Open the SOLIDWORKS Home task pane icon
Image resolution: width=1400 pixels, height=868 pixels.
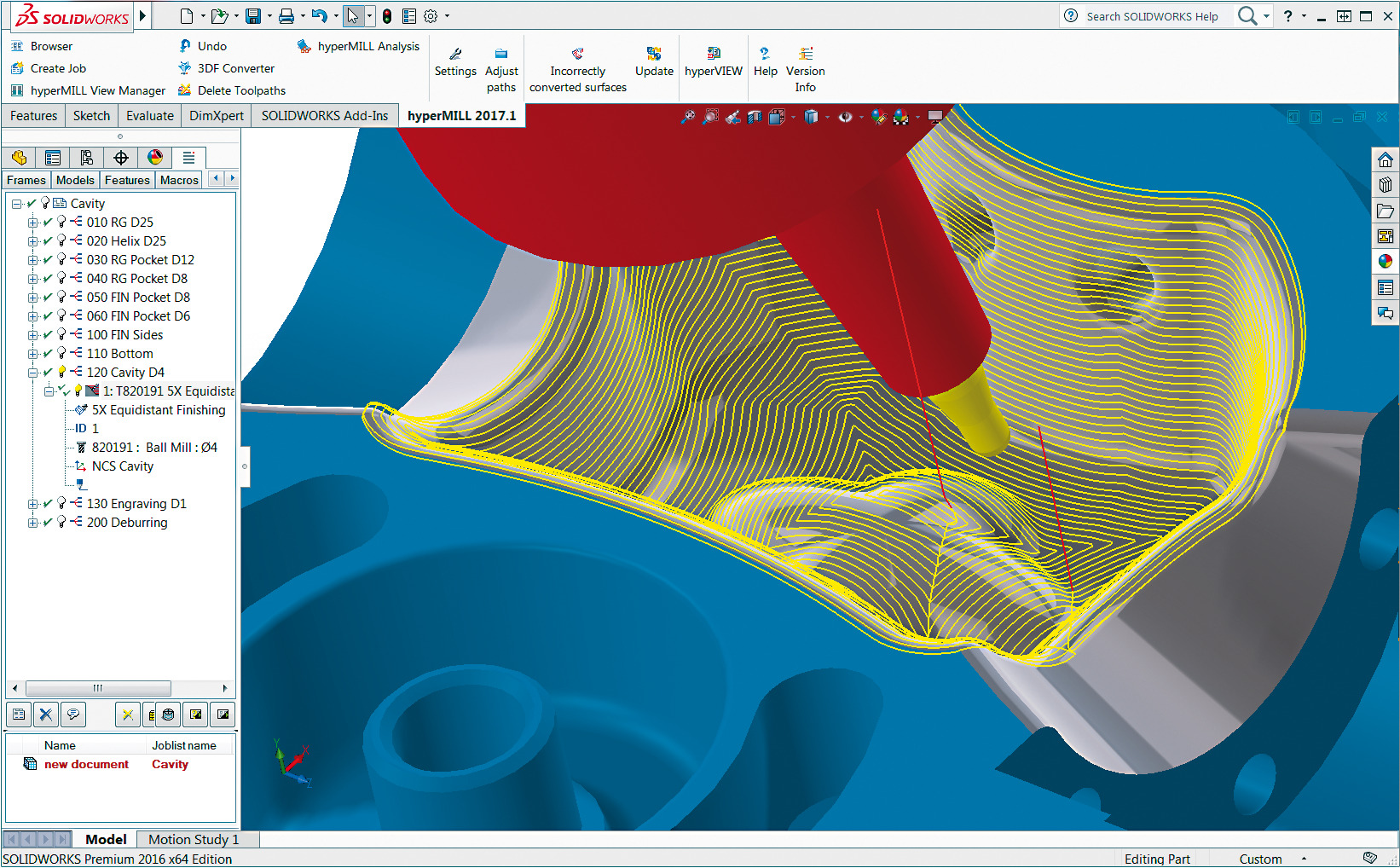pos(1386,160)
